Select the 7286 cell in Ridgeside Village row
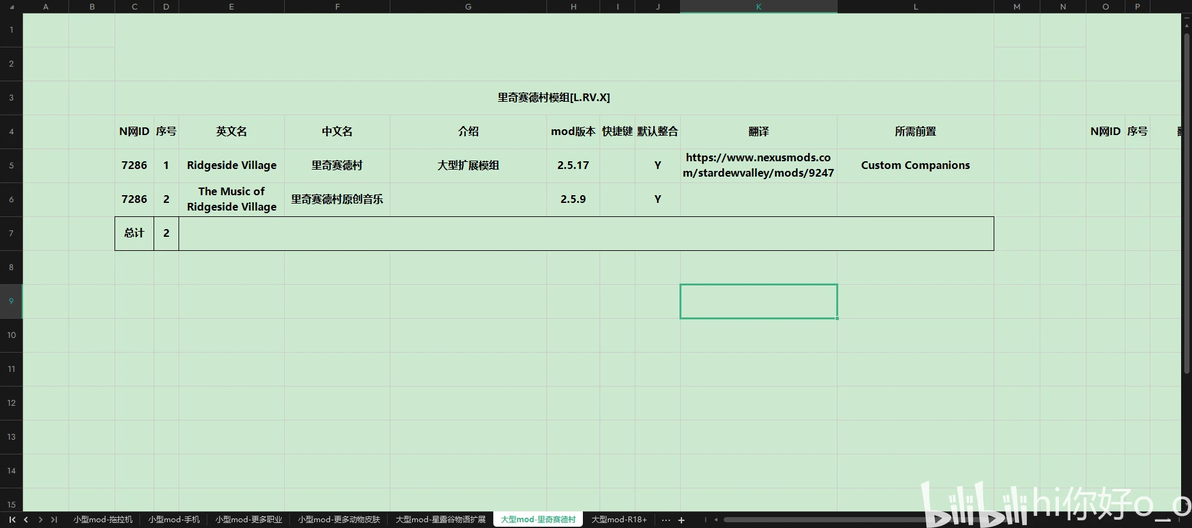This screenshot has width=1192, height=528. [x=135, y=165]
